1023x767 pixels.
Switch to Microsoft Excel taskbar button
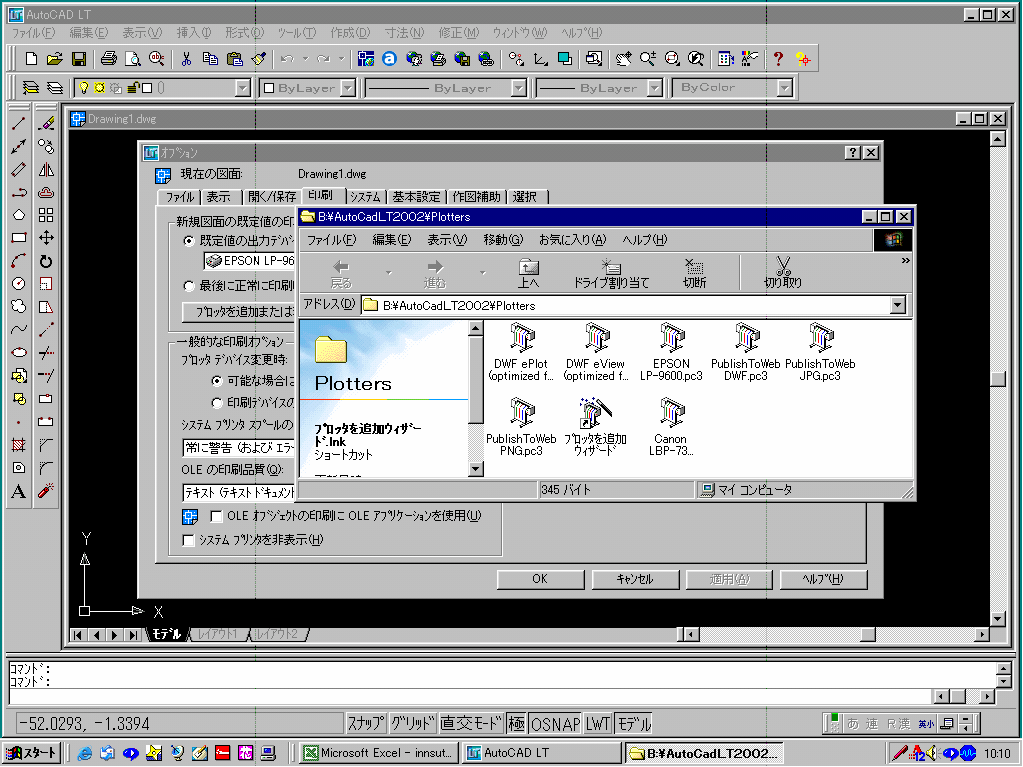coord(379,753)
